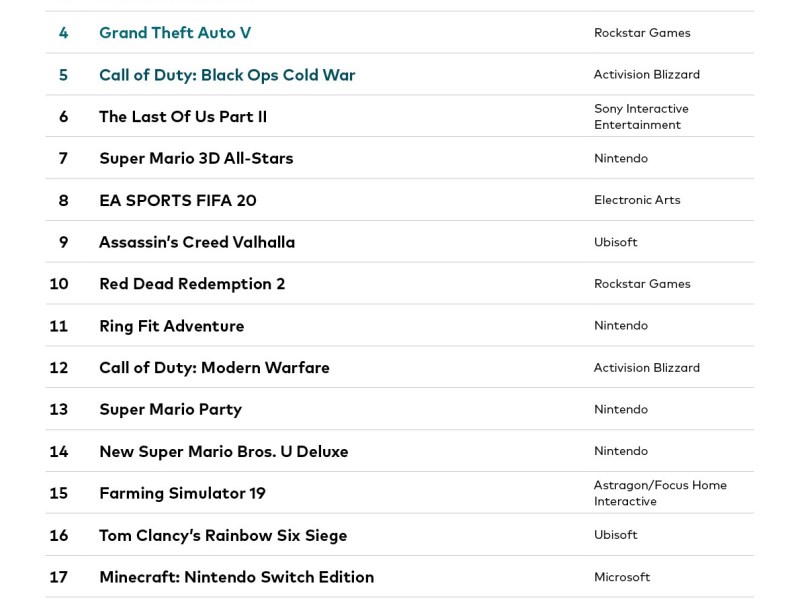Select EA SPORTS FIFA 20 title
The width and height of the screenshot is (800, 600).
[178, 201]
